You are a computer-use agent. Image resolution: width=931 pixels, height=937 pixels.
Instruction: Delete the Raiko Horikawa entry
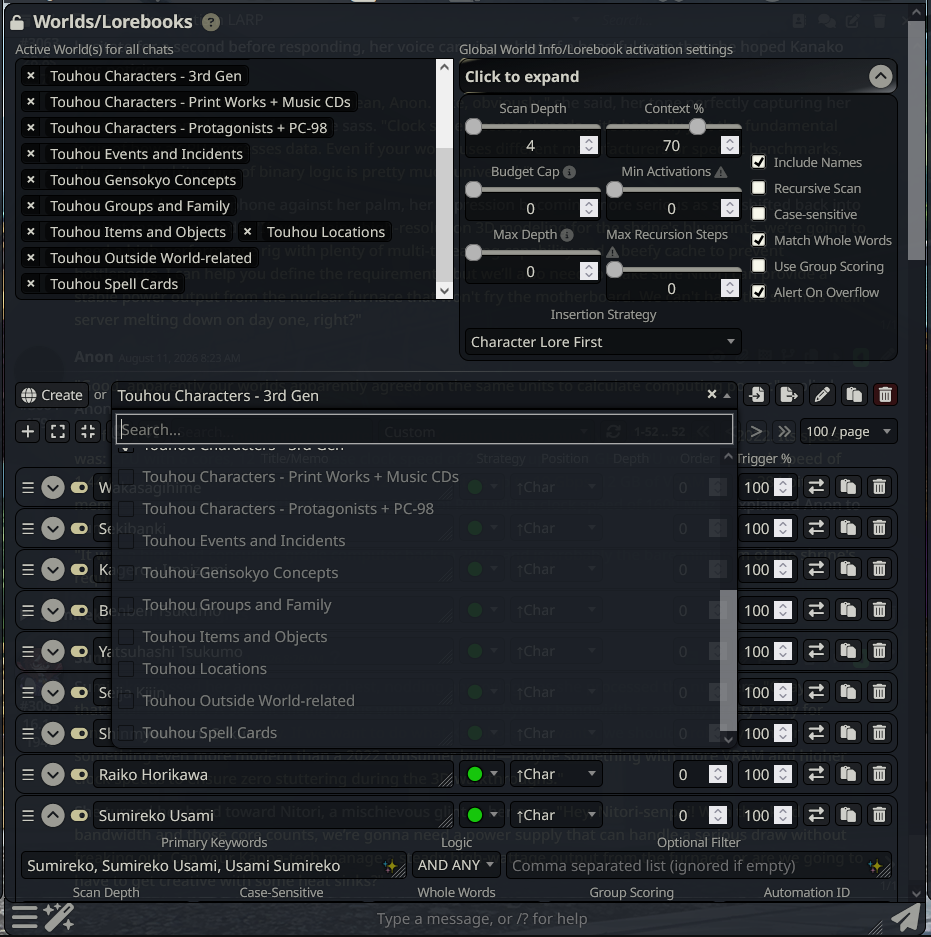(879, 774)
